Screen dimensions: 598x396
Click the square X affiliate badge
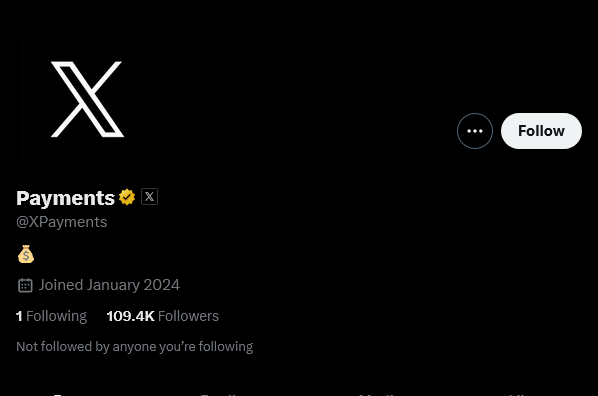pos(150,196)
